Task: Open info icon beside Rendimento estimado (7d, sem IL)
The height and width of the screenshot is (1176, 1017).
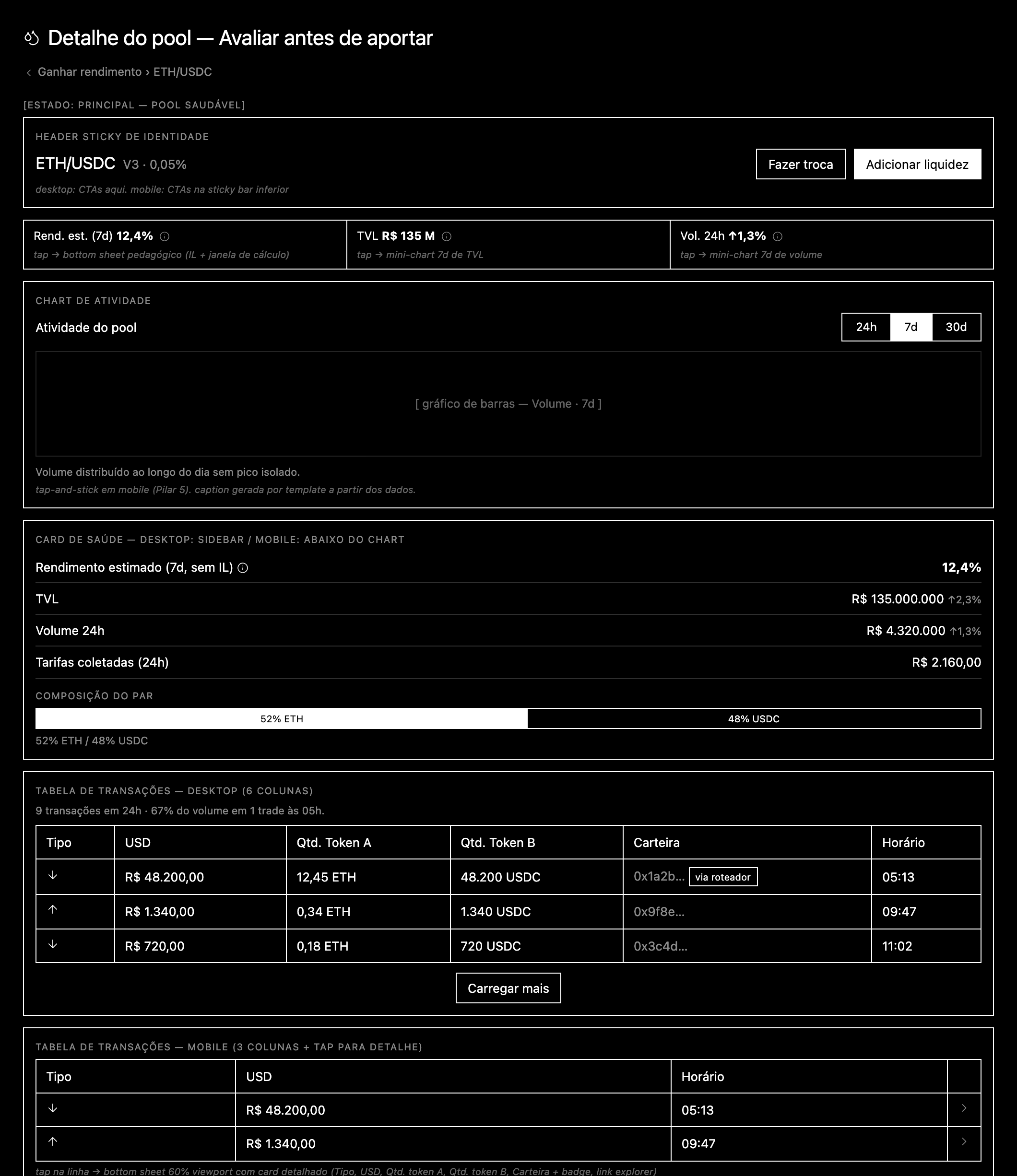Action: pyautogui.click(x=242, y=567)
